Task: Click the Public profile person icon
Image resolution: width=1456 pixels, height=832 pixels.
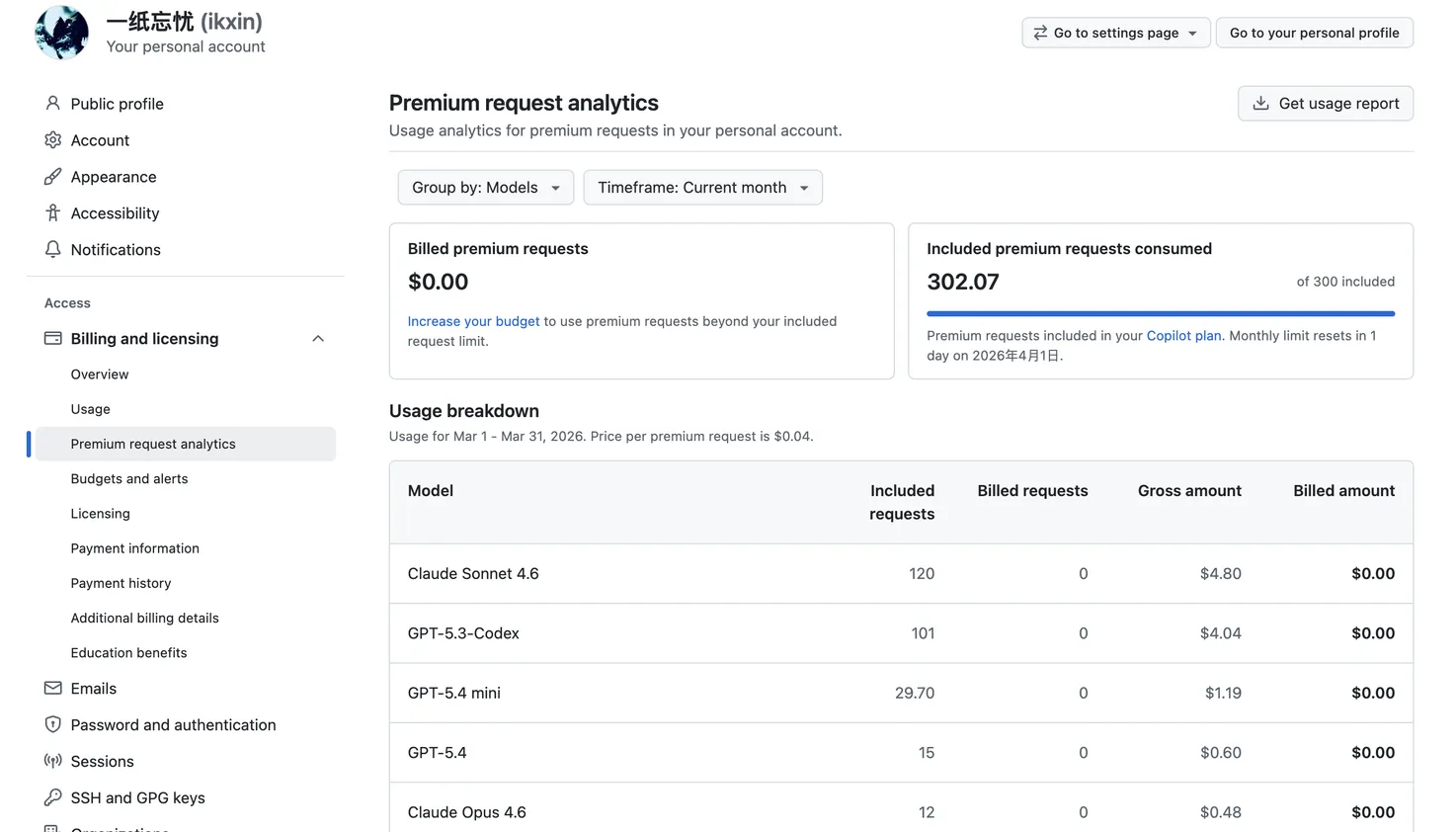Action: pos(53,103)
